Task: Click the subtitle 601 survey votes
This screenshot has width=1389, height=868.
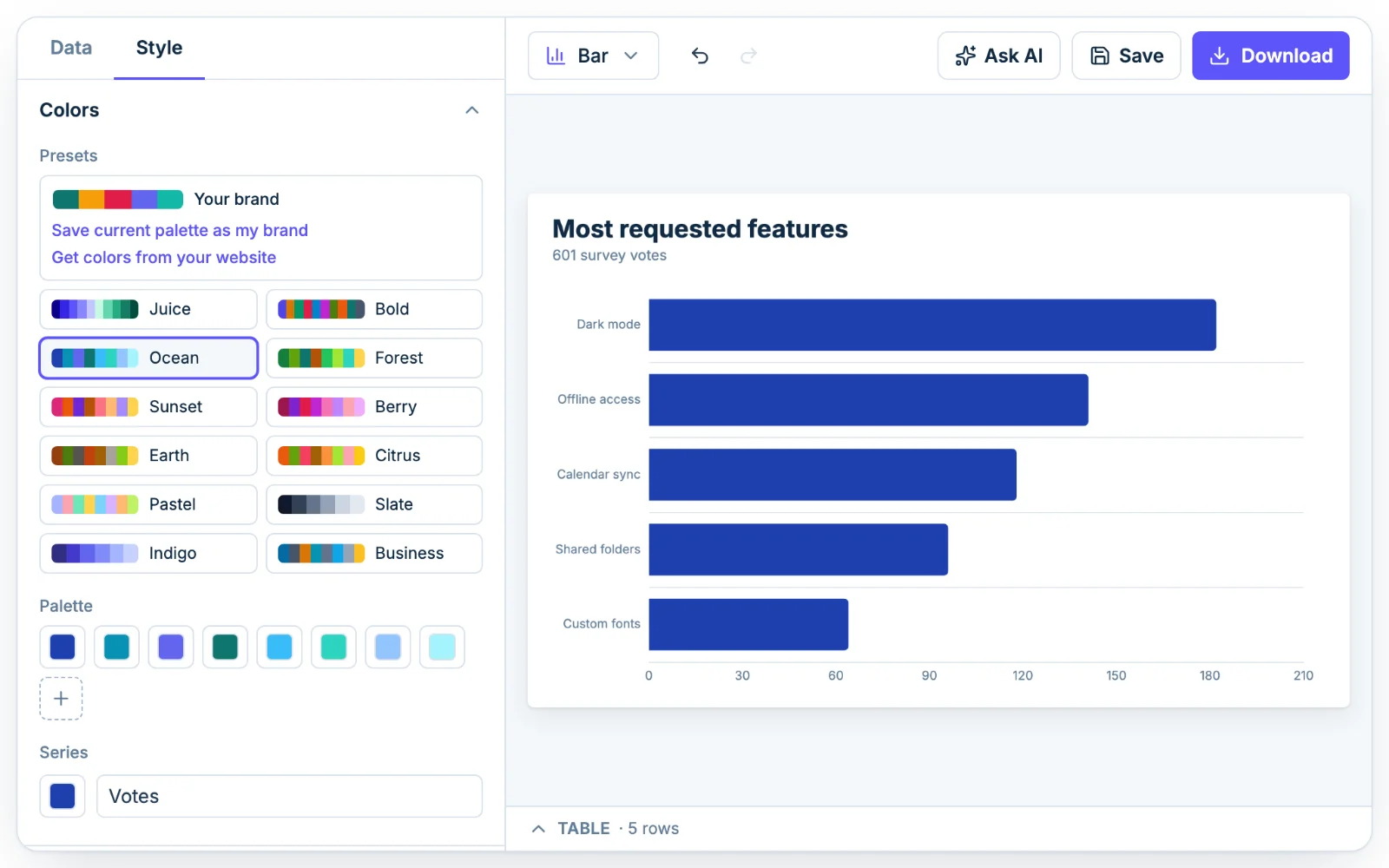Action: click(609, 255)
